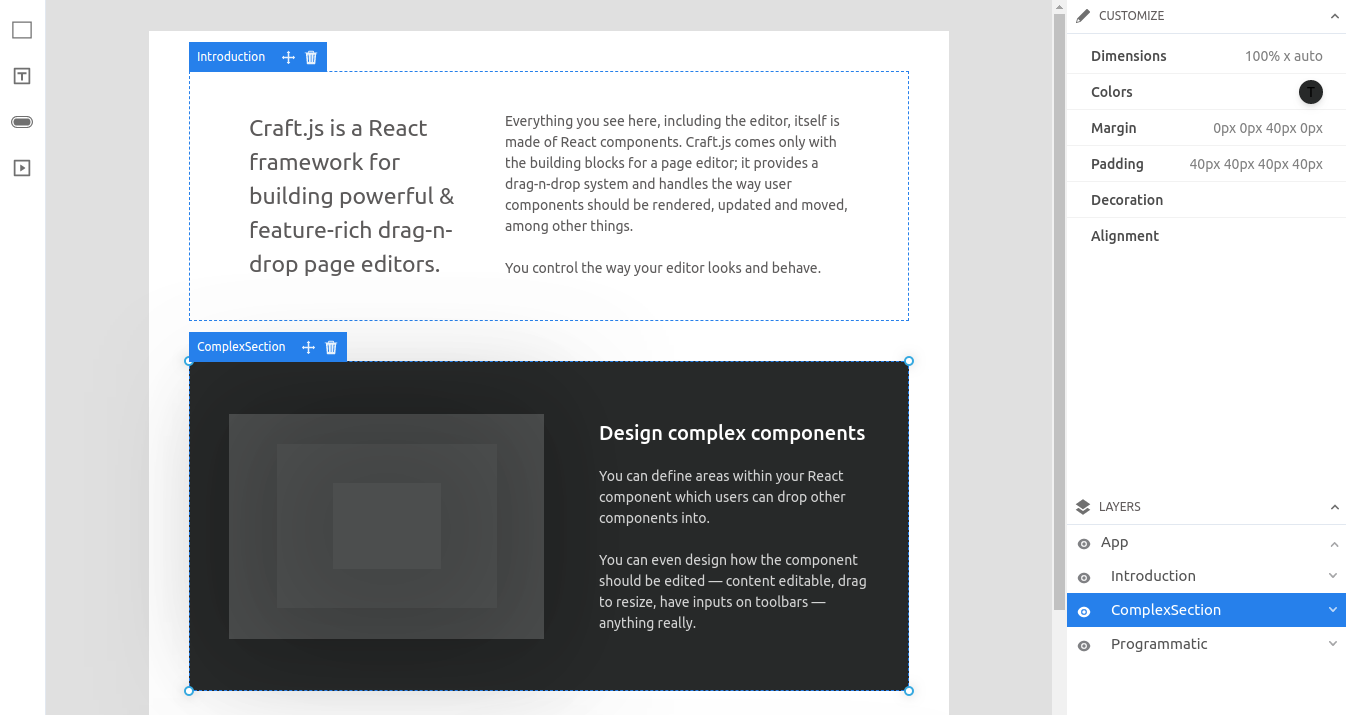Expand the Programmatic layer children
The width and height of the screenshot is (1346, 715).
1332,644
